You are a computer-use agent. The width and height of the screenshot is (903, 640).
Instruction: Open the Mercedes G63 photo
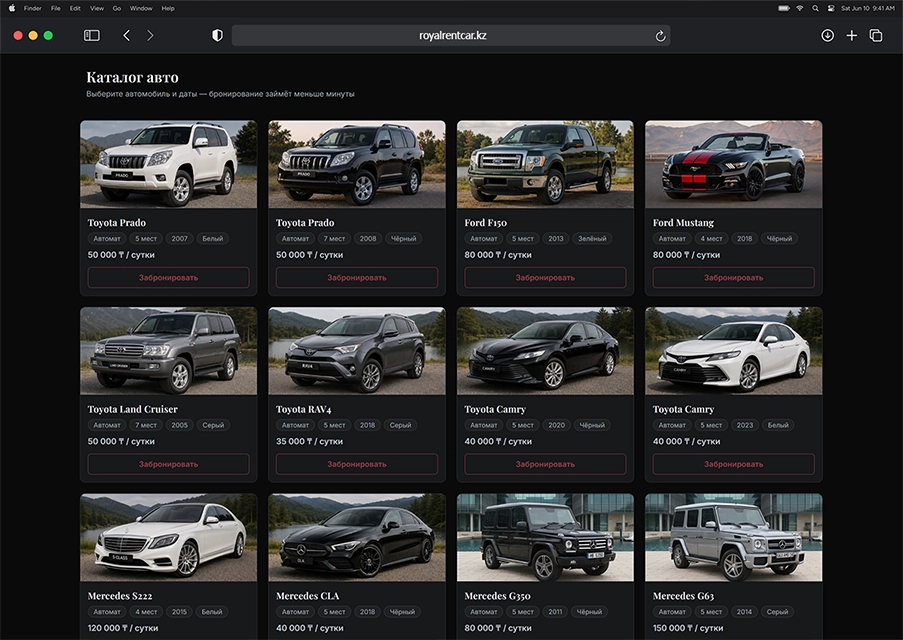pyautogui.click(x=733, y=537)
